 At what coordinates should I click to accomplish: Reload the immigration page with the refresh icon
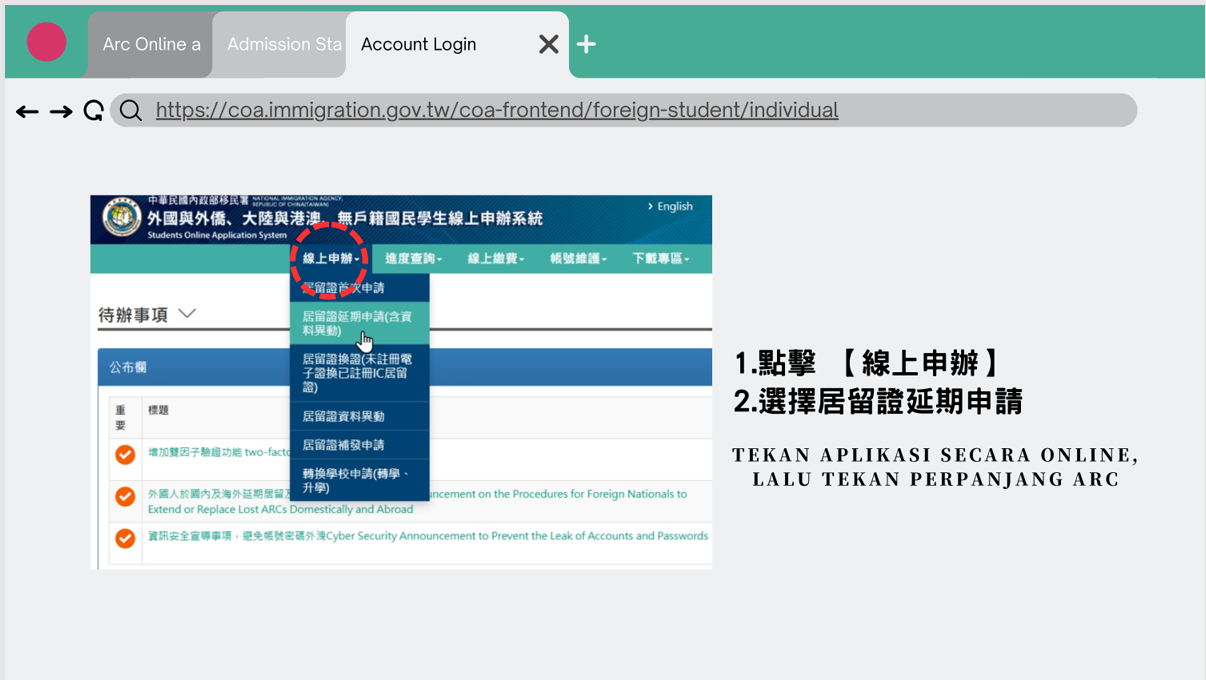[x=93, y=110]
